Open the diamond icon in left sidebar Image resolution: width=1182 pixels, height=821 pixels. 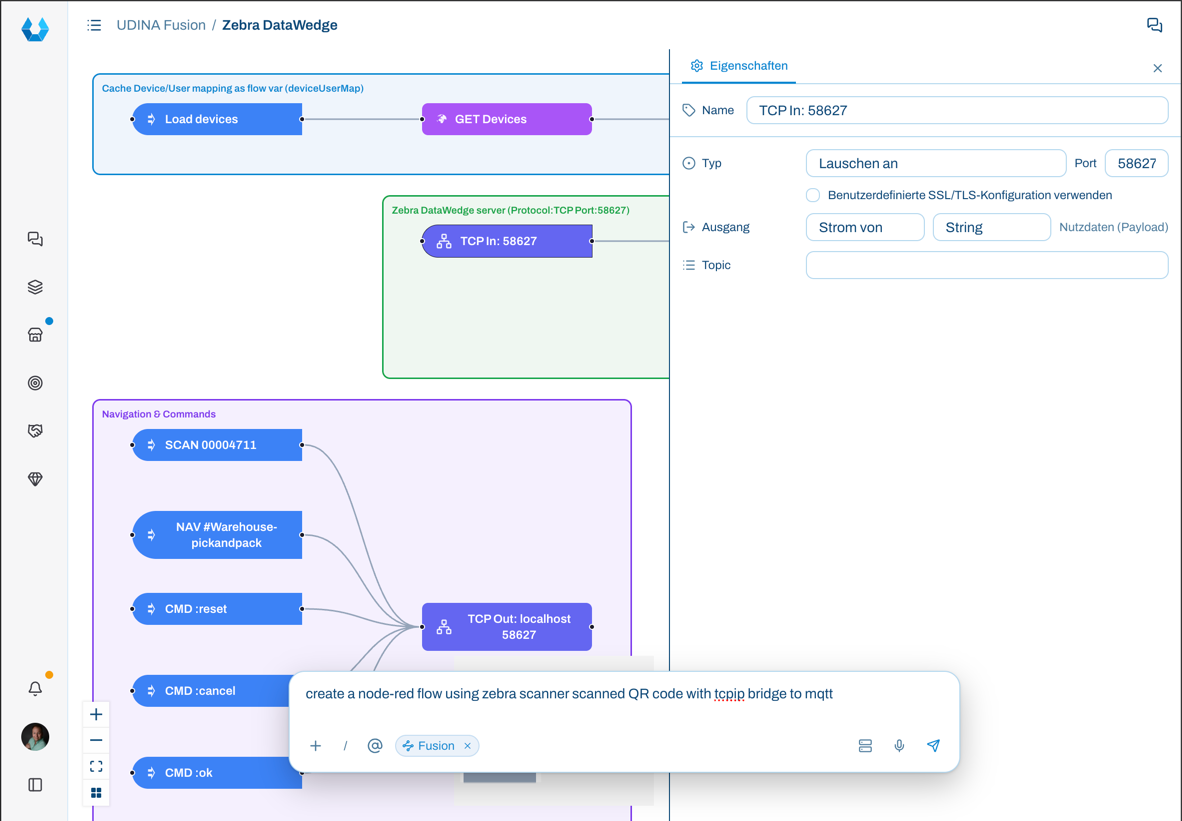35,479
